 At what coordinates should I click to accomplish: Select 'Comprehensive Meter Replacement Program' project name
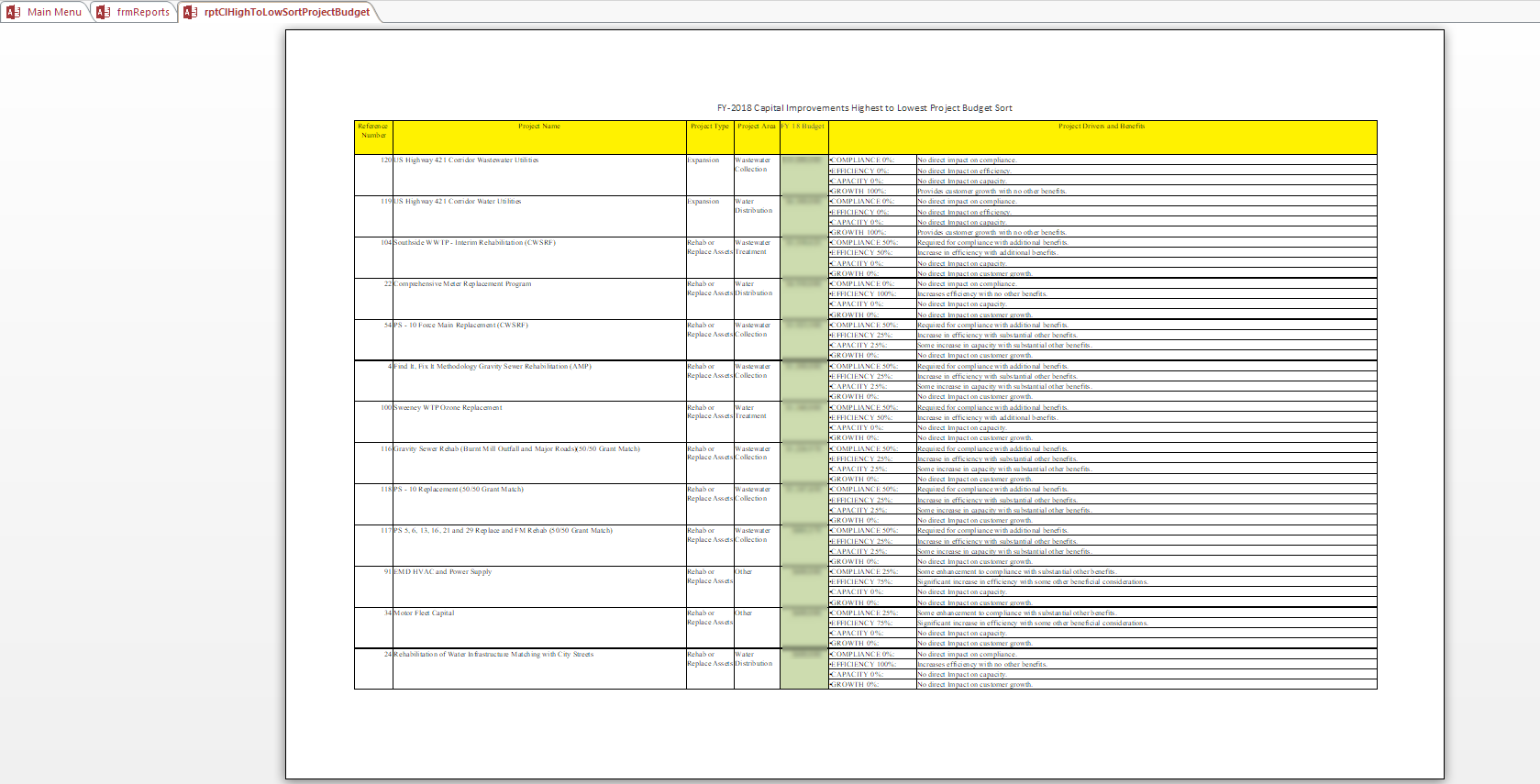[463, 284]
